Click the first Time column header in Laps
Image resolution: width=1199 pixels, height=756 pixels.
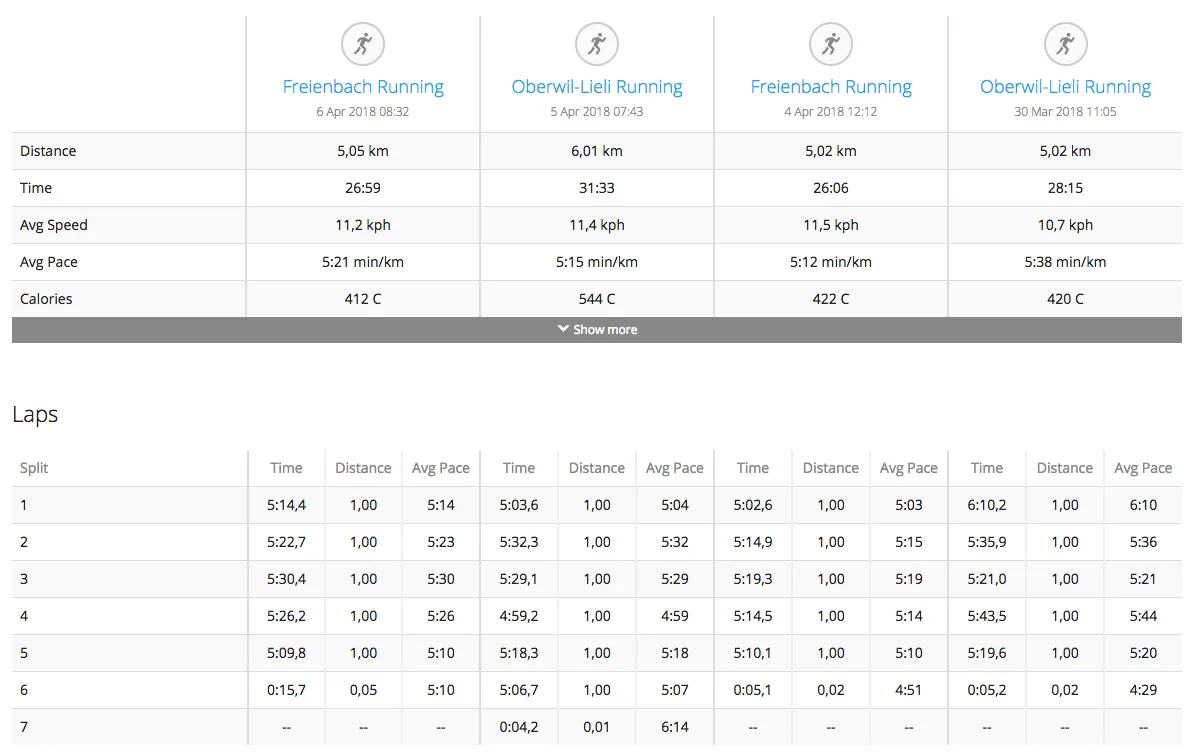pos(286,468)
